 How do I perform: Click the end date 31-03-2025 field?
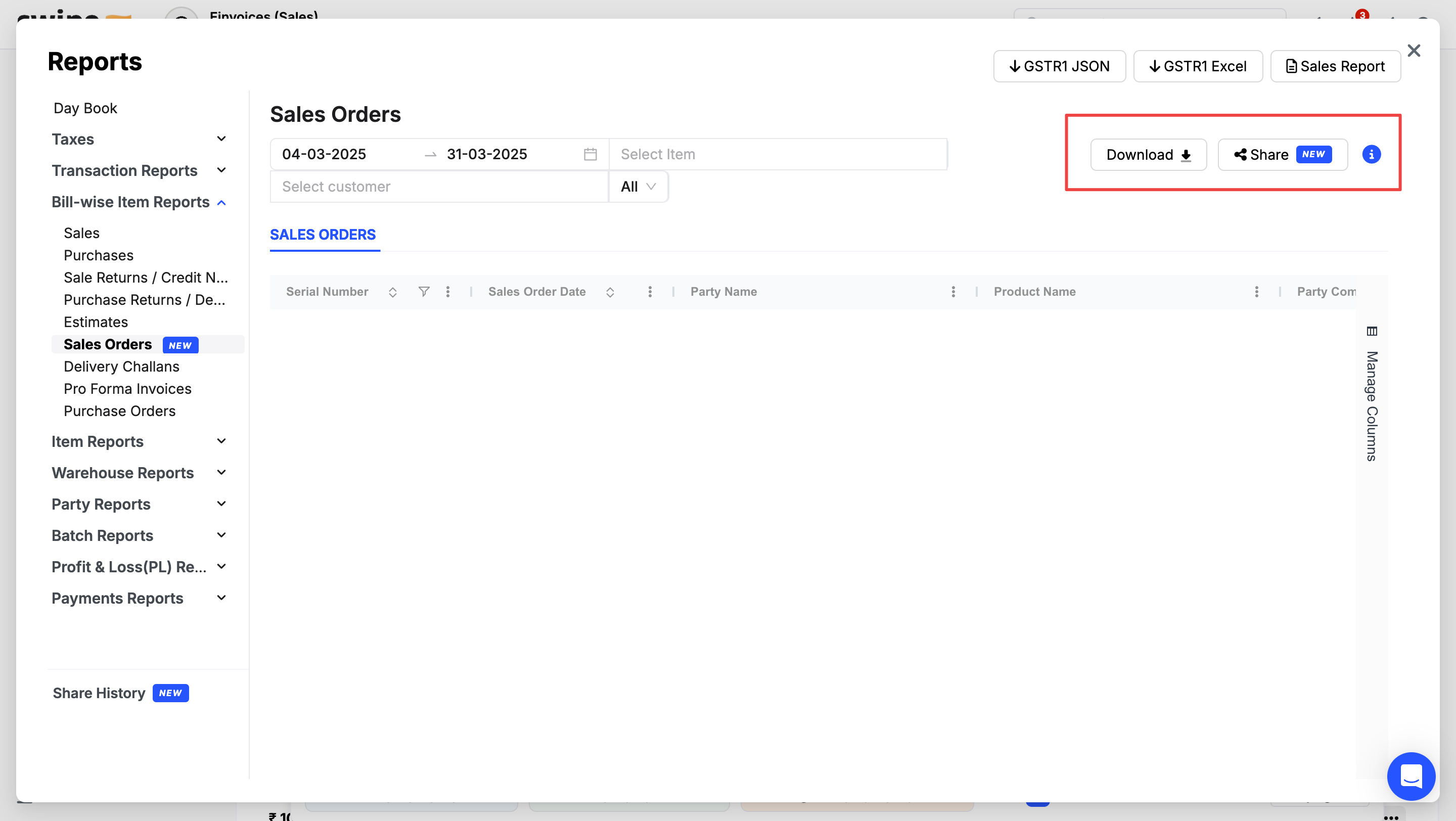(x=487, y=154)
